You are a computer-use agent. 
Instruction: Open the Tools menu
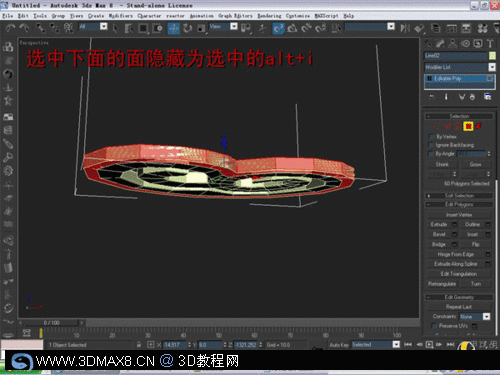point(40,16)
